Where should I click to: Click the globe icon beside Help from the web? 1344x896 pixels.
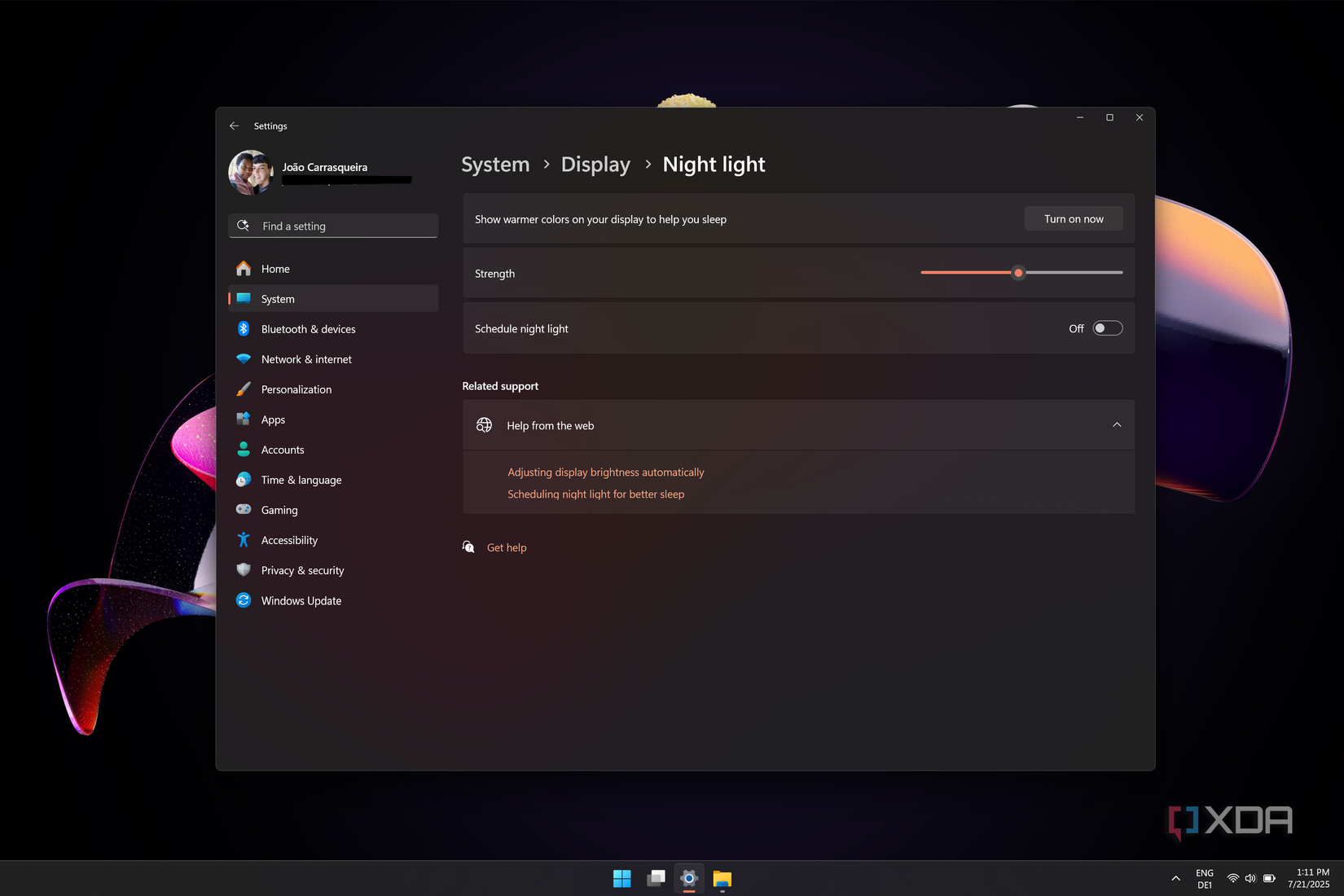(484, 425)
